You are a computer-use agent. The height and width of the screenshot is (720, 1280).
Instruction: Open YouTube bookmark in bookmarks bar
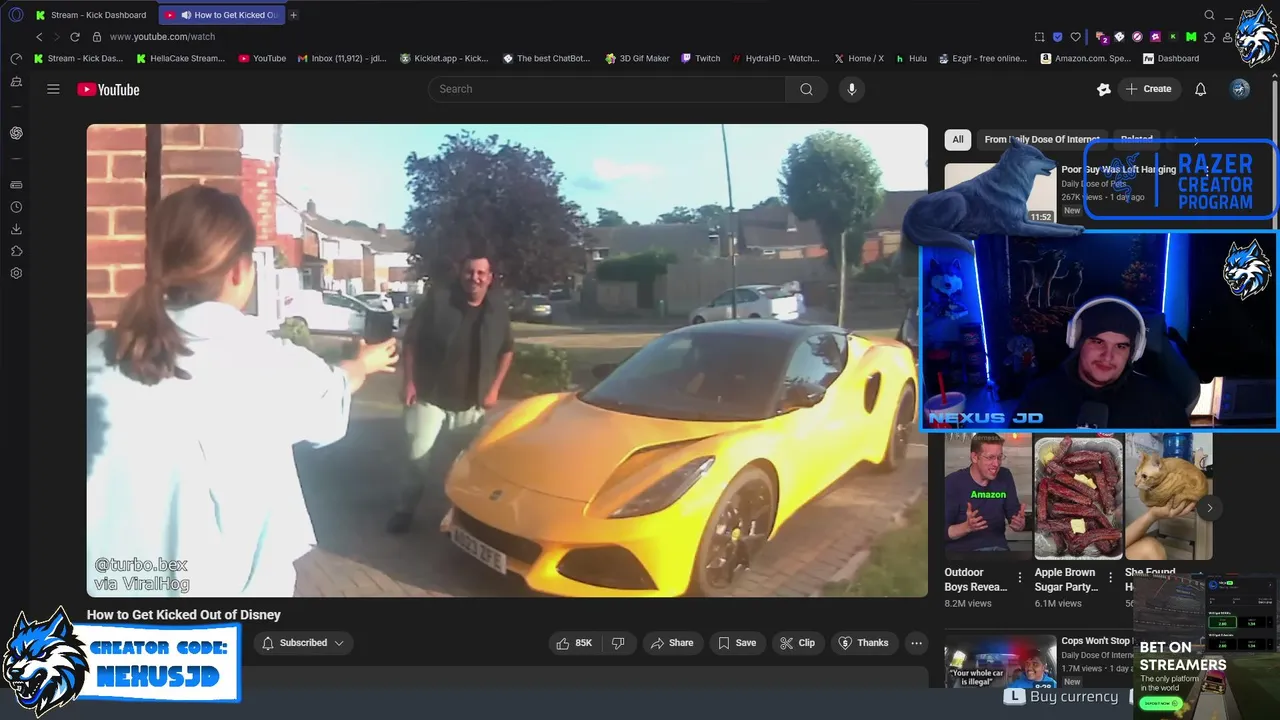tap(262, 59)
